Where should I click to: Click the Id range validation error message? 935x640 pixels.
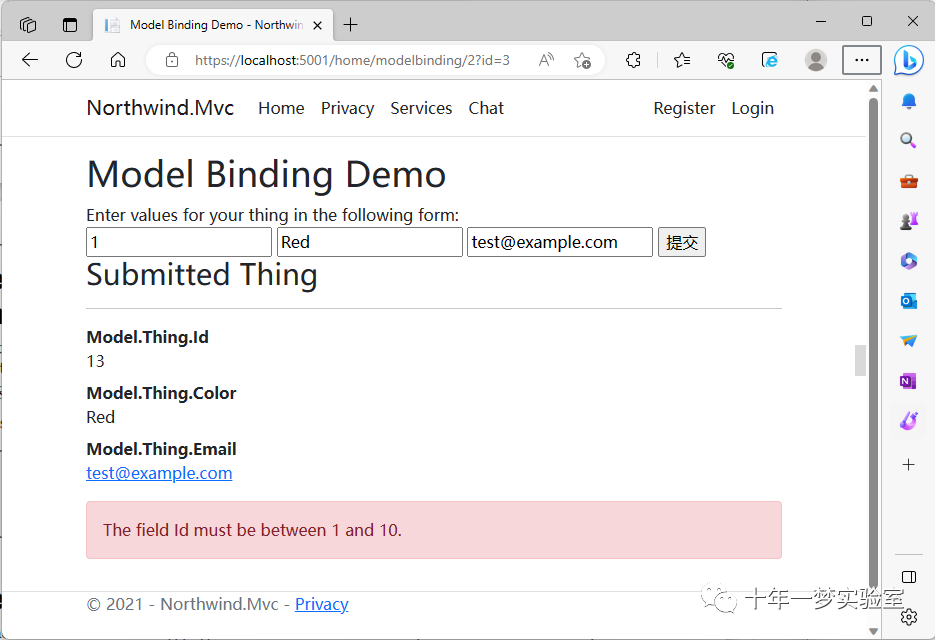point(252,530)
